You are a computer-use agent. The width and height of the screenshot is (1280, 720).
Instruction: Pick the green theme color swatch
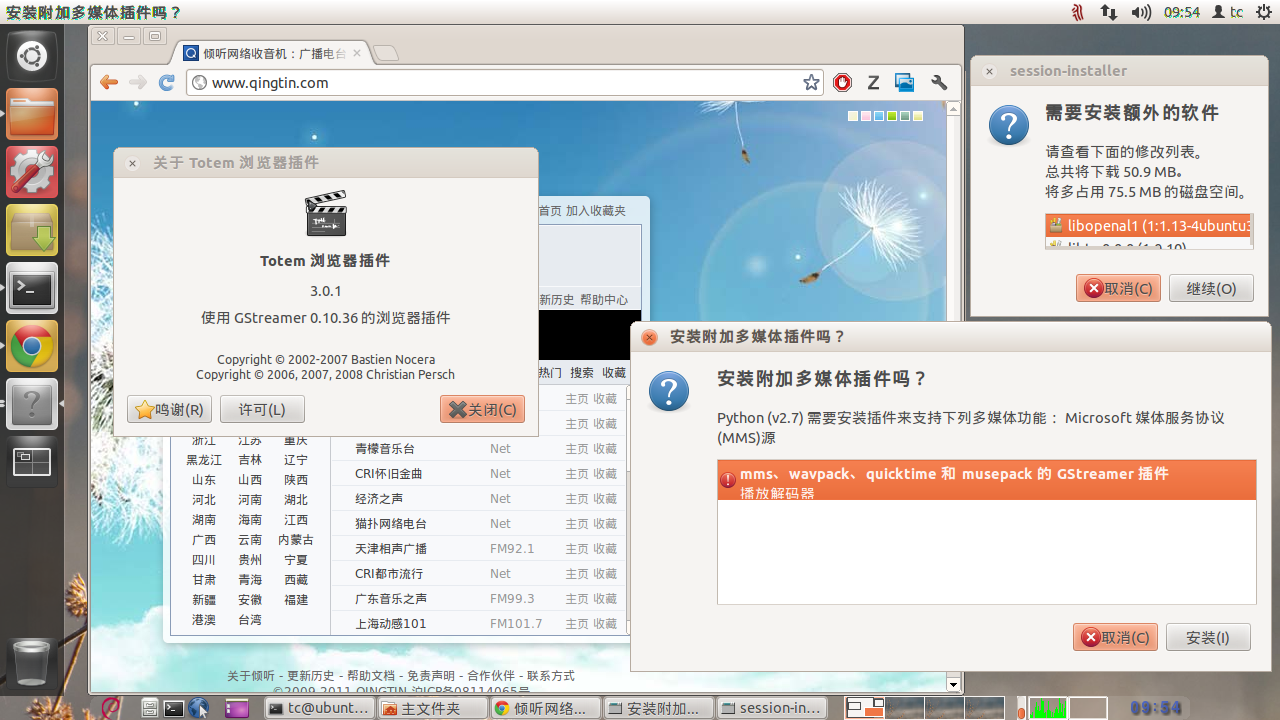coord(892,116)
